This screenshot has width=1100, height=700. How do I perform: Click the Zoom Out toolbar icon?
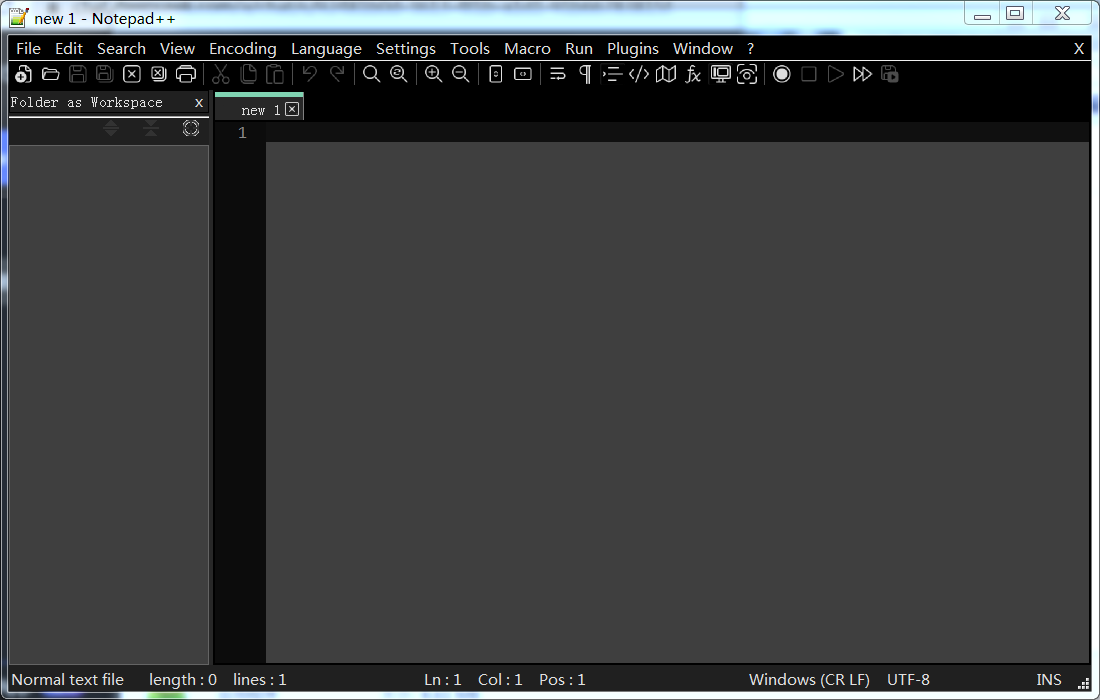tap(460, 74)
